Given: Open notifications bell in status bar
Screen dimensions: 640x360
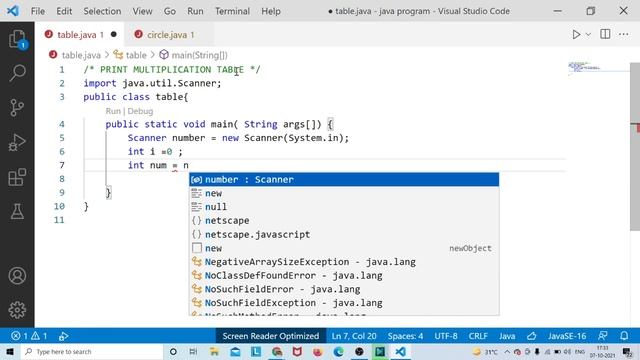Looking at the screenshot, I should pos(624,336).
